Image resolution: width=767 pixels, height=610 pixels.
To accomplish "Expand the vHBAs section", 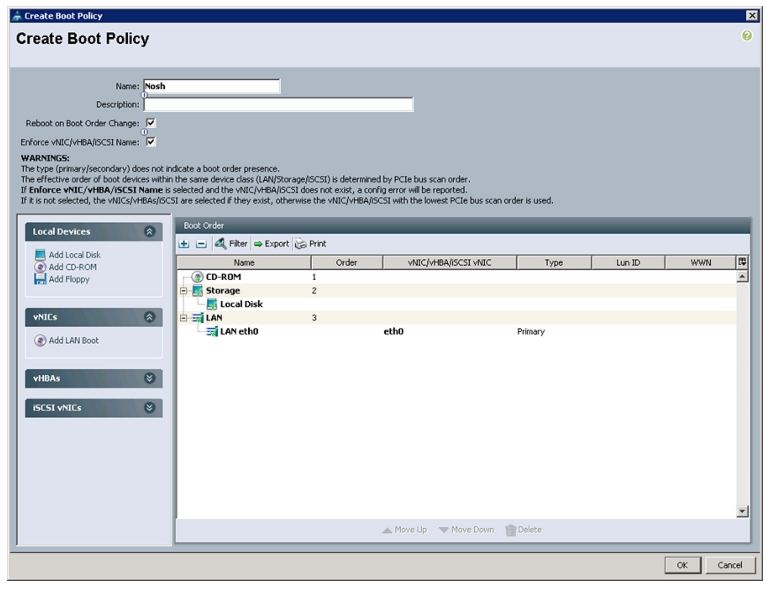I will (x=150, y=378).
